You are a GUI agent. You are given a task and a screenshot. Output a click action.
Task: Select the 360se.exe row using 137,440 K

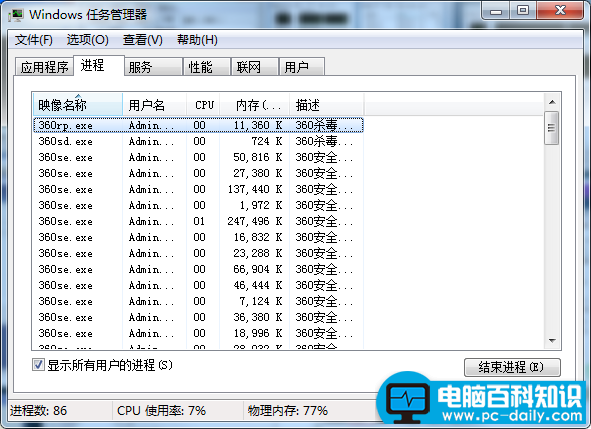pyautogui.click(x=198, y=189)
